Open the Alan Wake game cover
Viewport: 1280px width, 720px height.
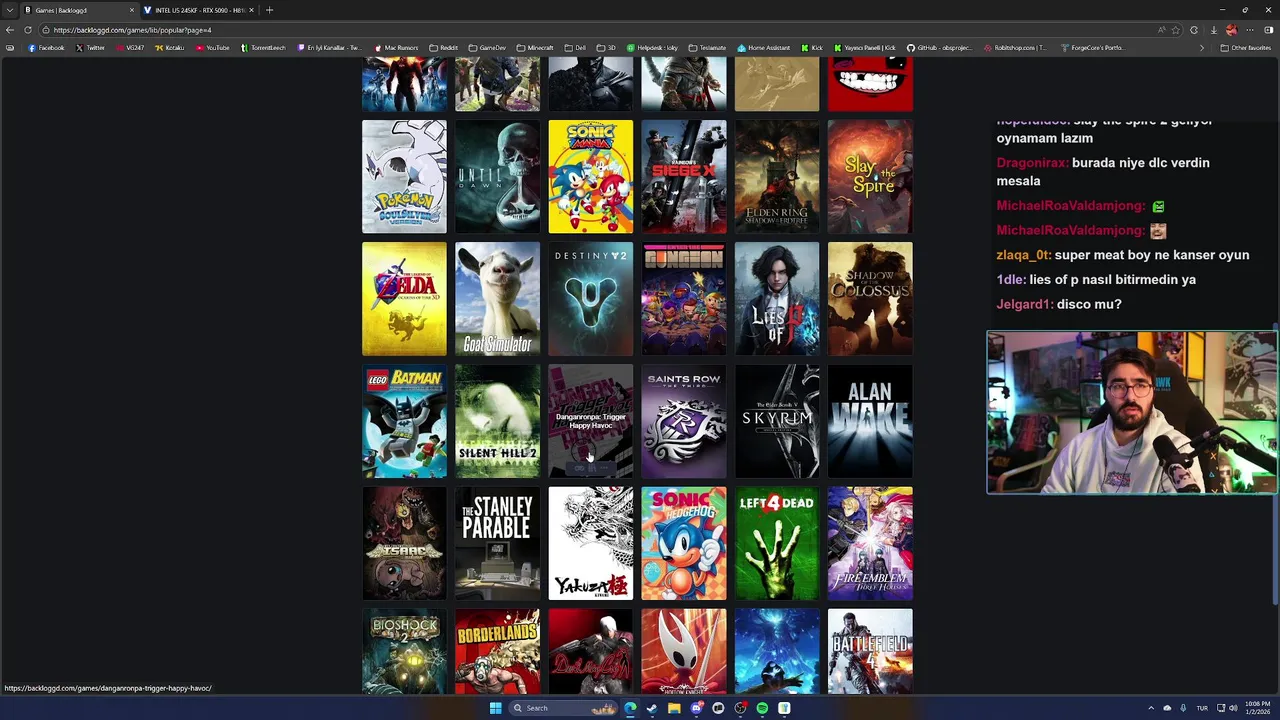point(870,421)
